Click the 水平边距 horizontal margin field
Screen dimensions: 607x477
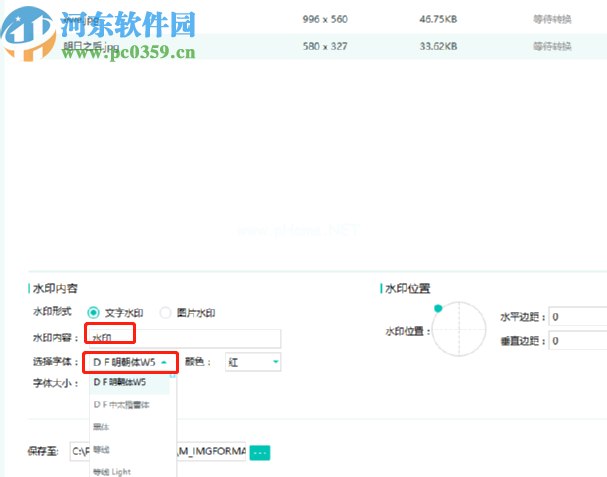(578, 317)
